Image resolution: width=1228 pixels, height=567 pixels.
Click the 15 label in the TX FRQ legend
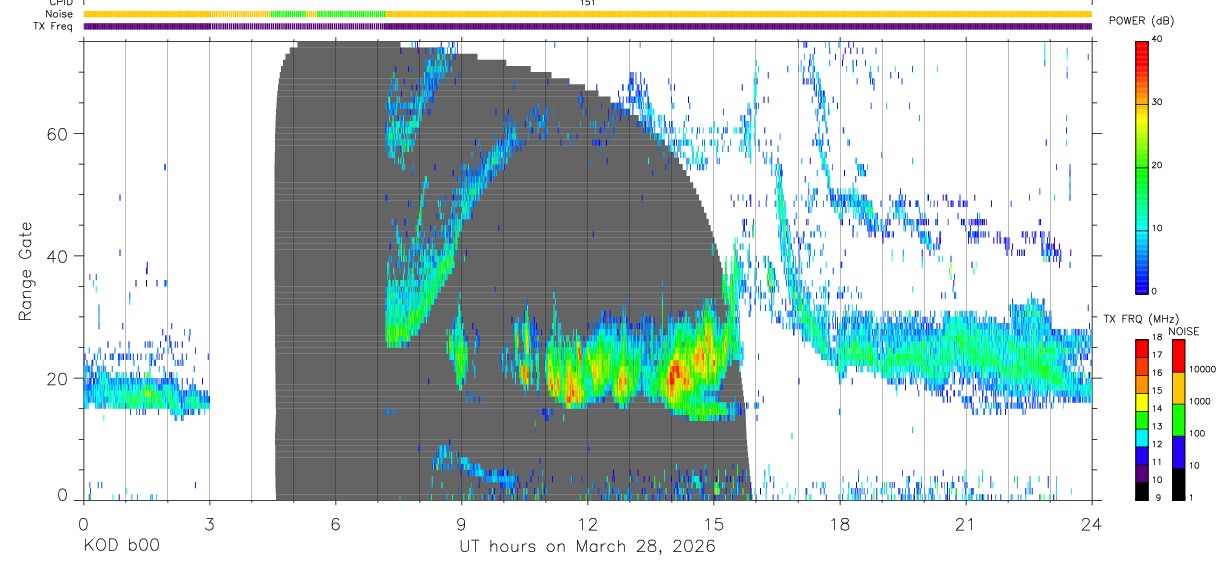click(1157, 390)
